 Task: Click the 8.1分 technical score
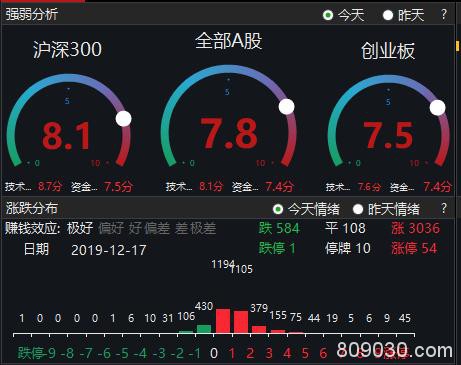[211, 186]
